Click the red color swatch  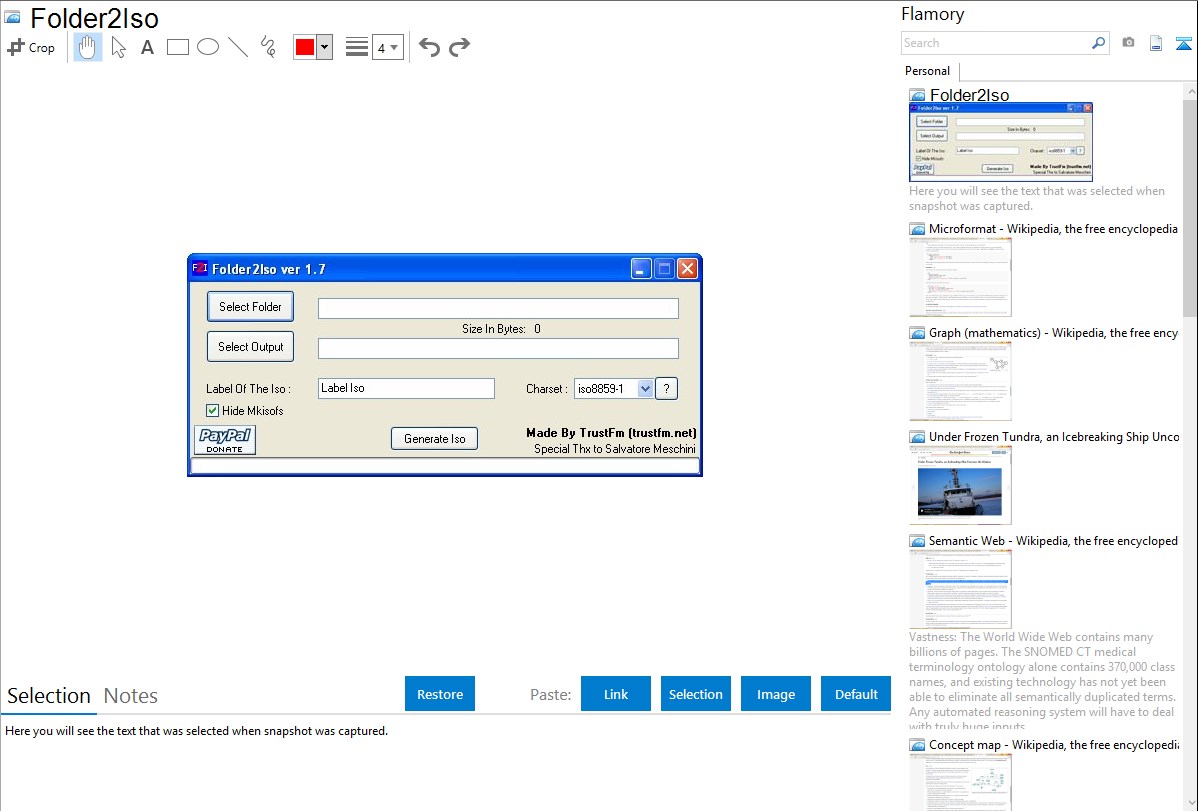(305, 47)
